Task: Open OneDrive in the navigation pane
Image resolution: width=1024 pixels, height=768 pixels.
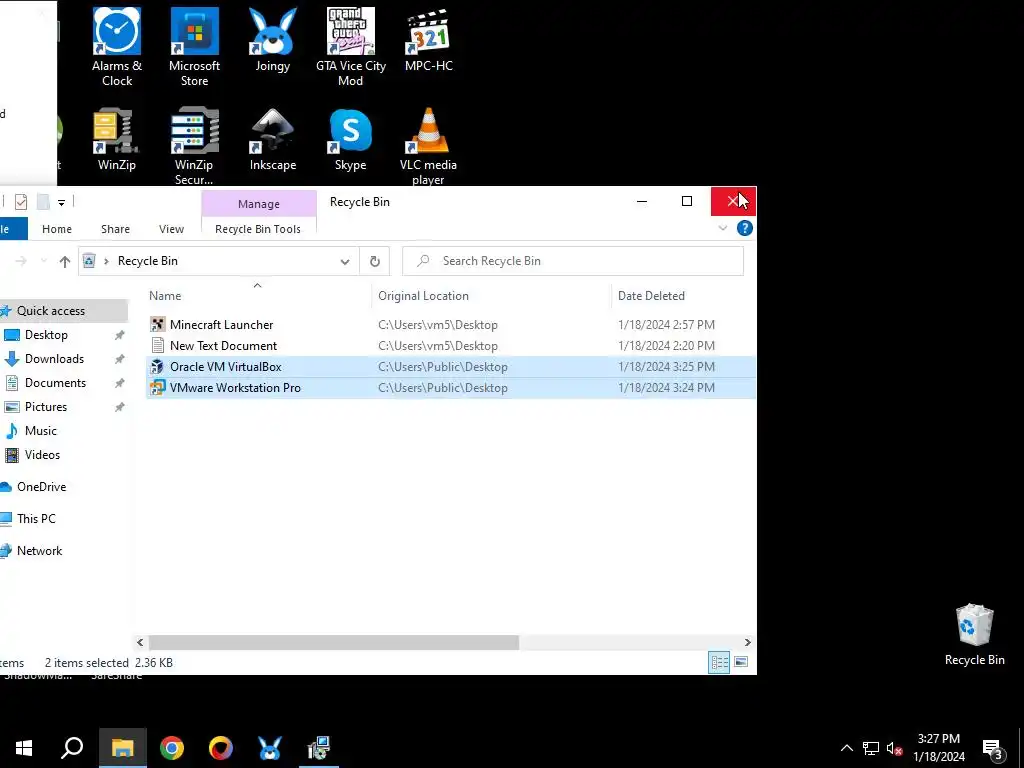Action: point(41,487)
